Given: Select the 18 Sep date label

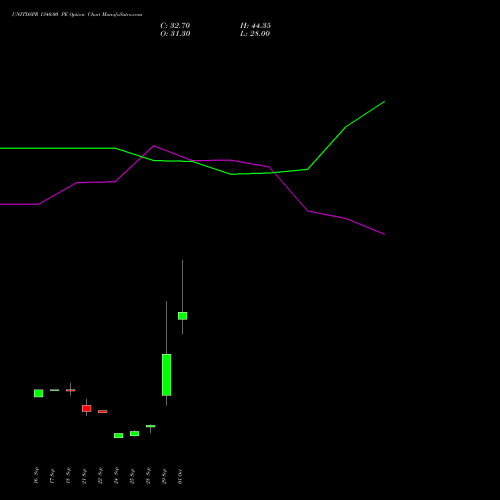Looking at the screenshot, I should [68, 476].
